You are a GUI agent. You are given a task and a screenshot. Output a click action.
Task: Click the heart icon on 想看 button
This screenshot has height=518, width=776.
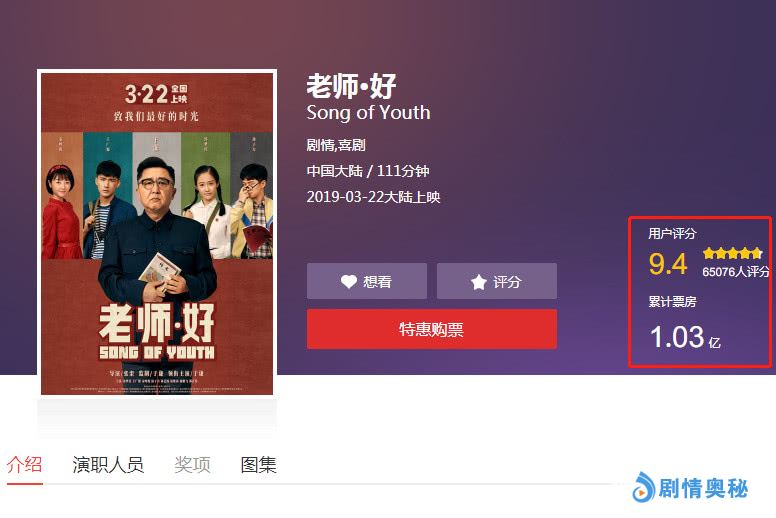pyautogui.click(x=349, y=282)
